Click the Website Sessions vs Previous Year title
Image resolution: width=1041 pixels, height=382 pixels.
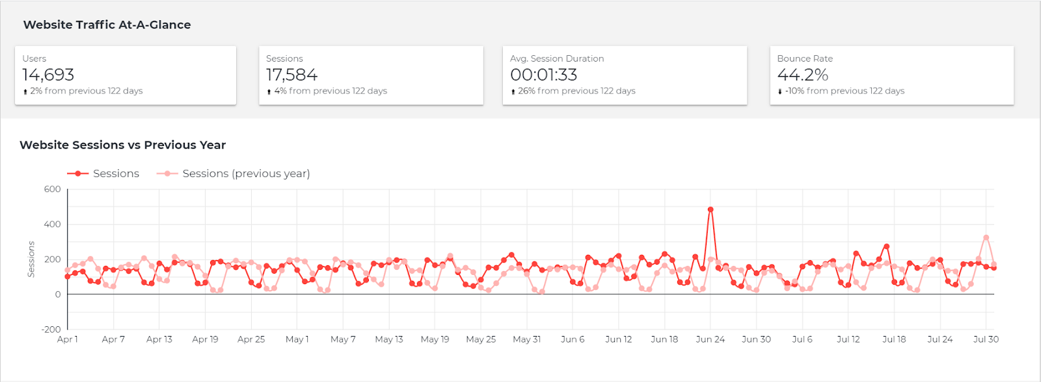tap(123, 144)
